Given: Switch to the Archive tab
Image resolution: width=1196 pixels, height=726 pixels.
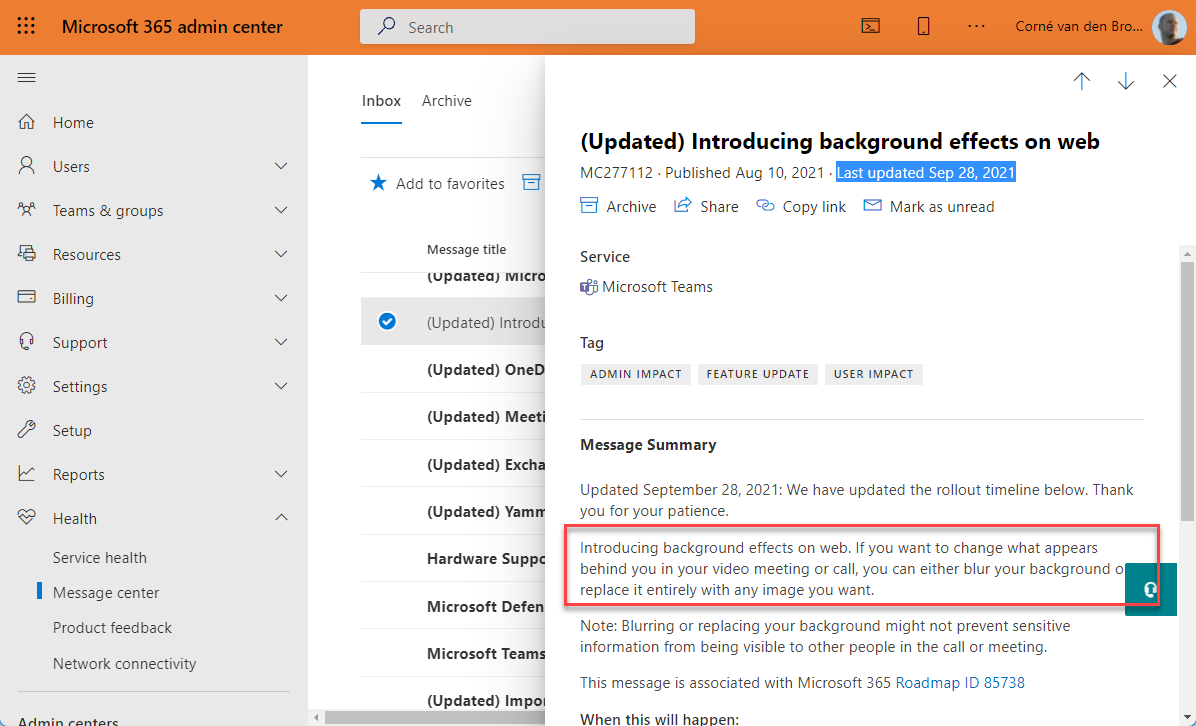Looking at the screenshot, I should point(446,101).
